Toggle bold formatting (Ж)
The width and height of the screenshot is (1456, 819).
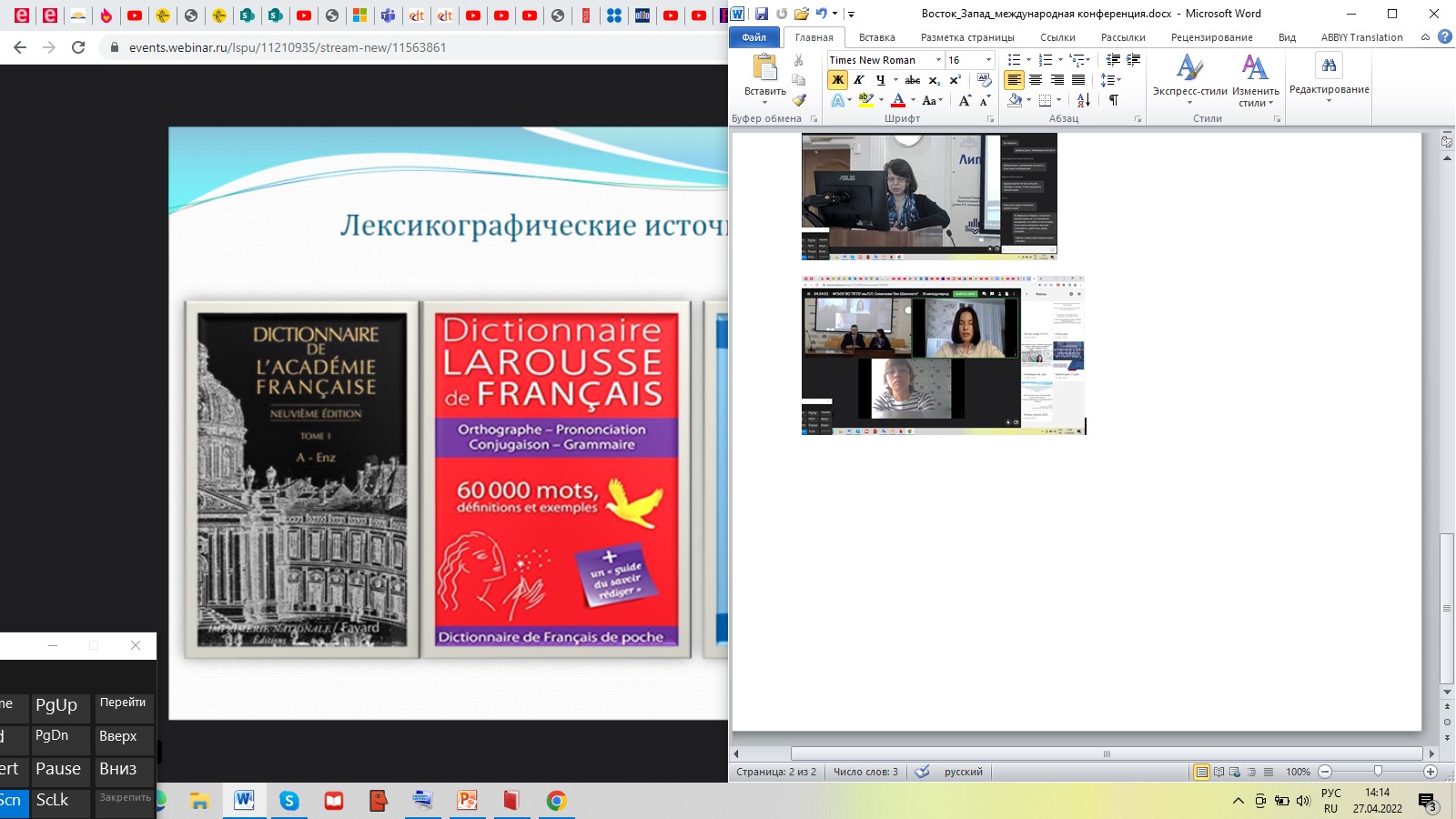tap(837, 80)
